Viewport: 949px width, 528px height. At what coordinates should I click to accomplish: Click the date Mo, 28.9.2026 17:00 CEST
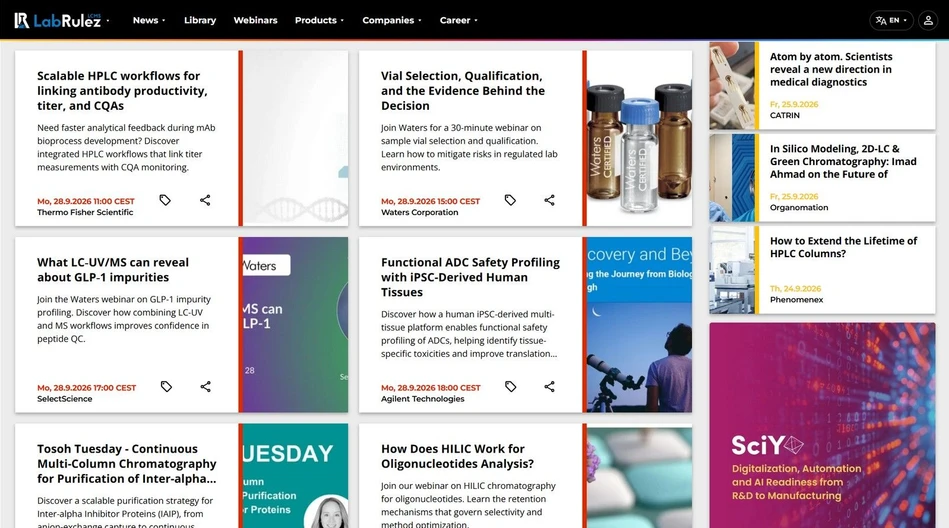(87, 388)
